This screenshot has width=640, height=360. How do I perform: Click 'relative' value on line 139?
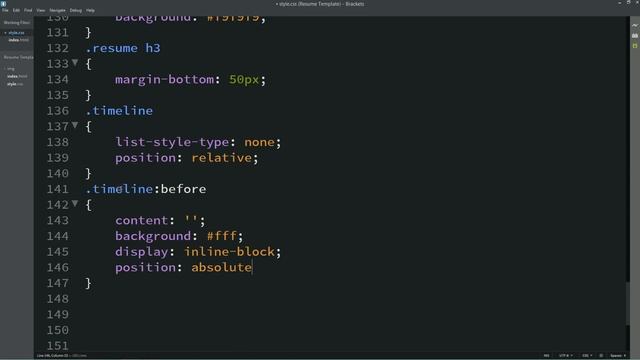coord(222,158)
